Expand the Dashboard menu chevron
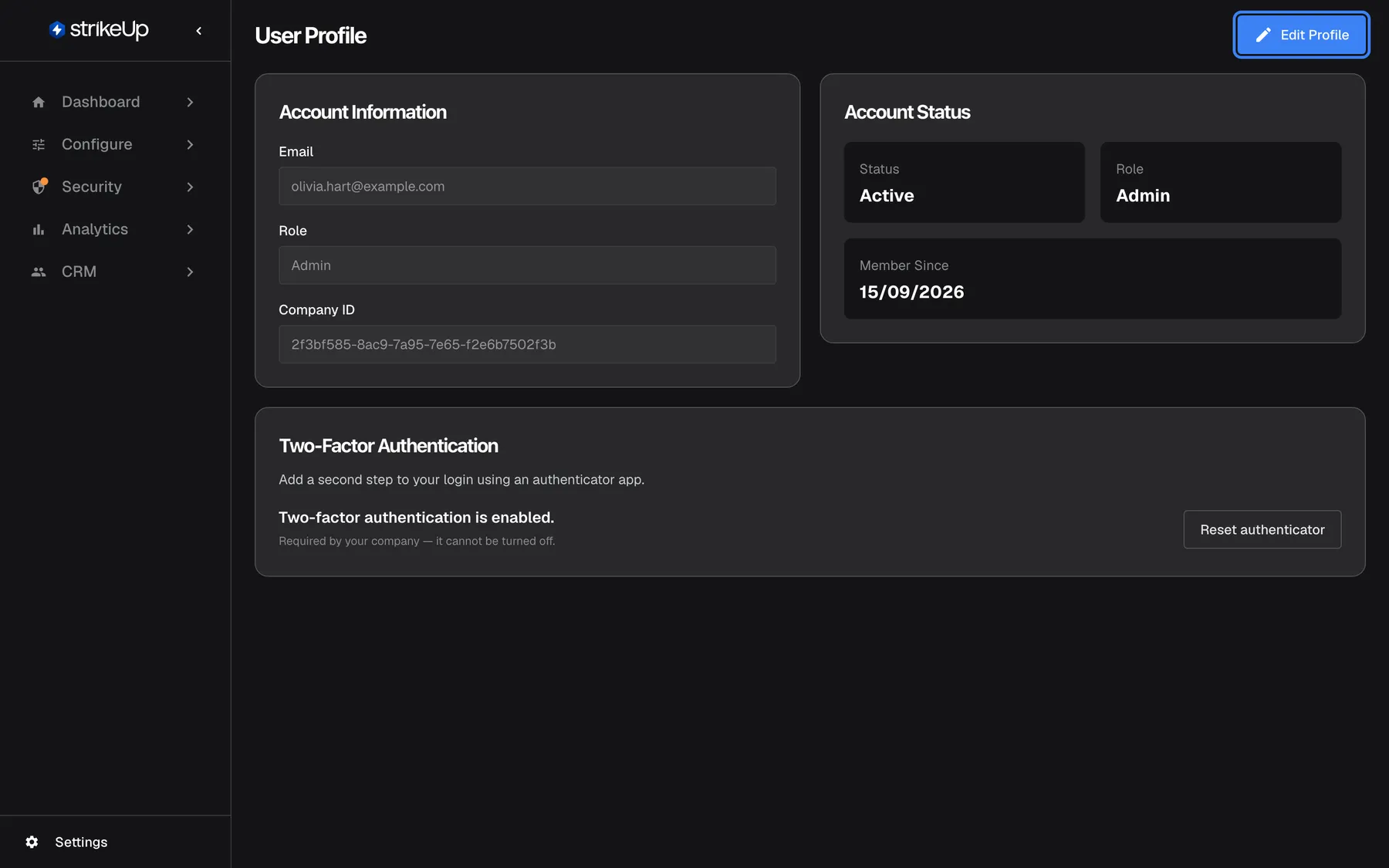 pos(190,102)
